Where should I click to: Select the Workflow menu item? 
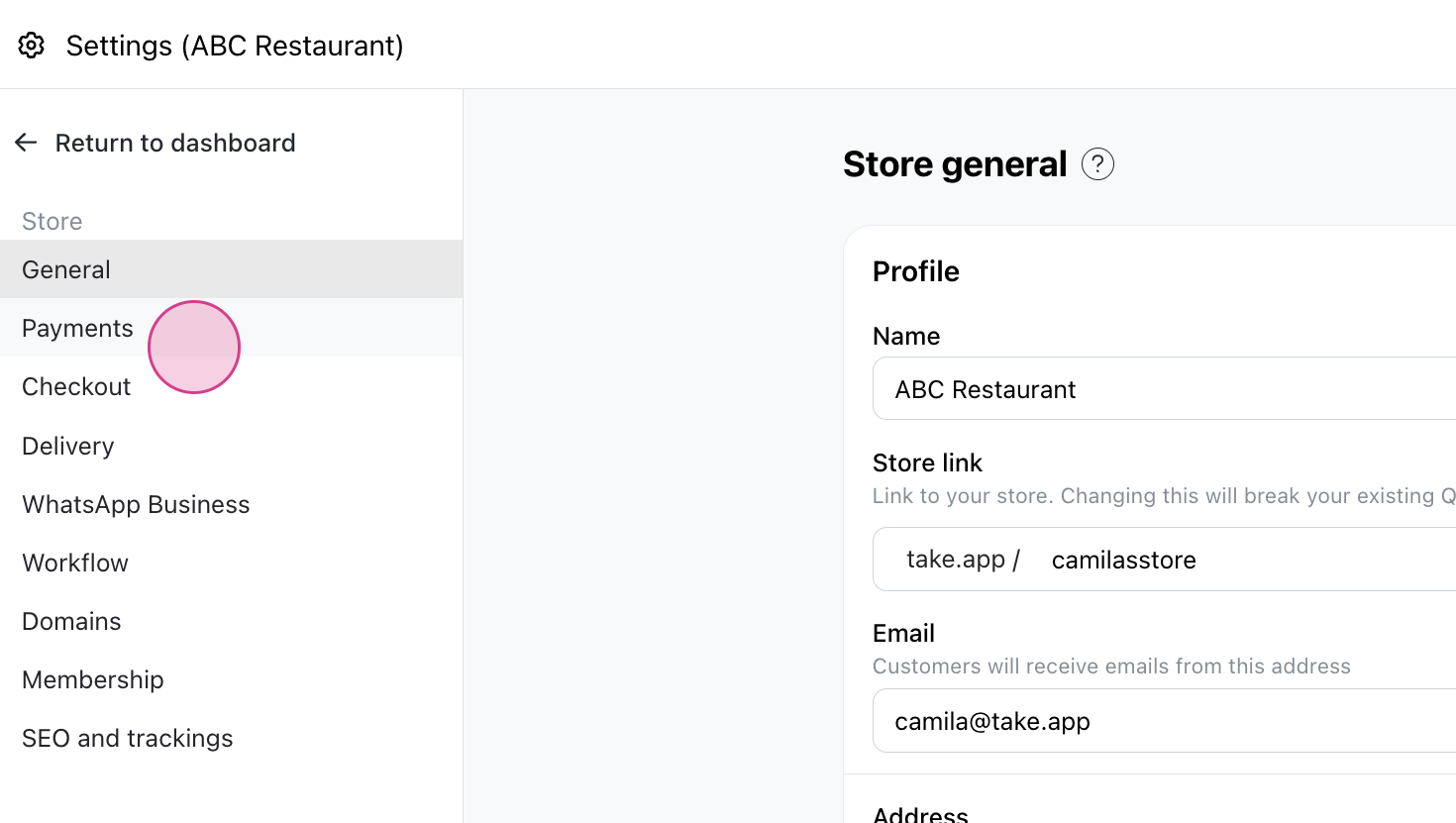click(231, 563)
